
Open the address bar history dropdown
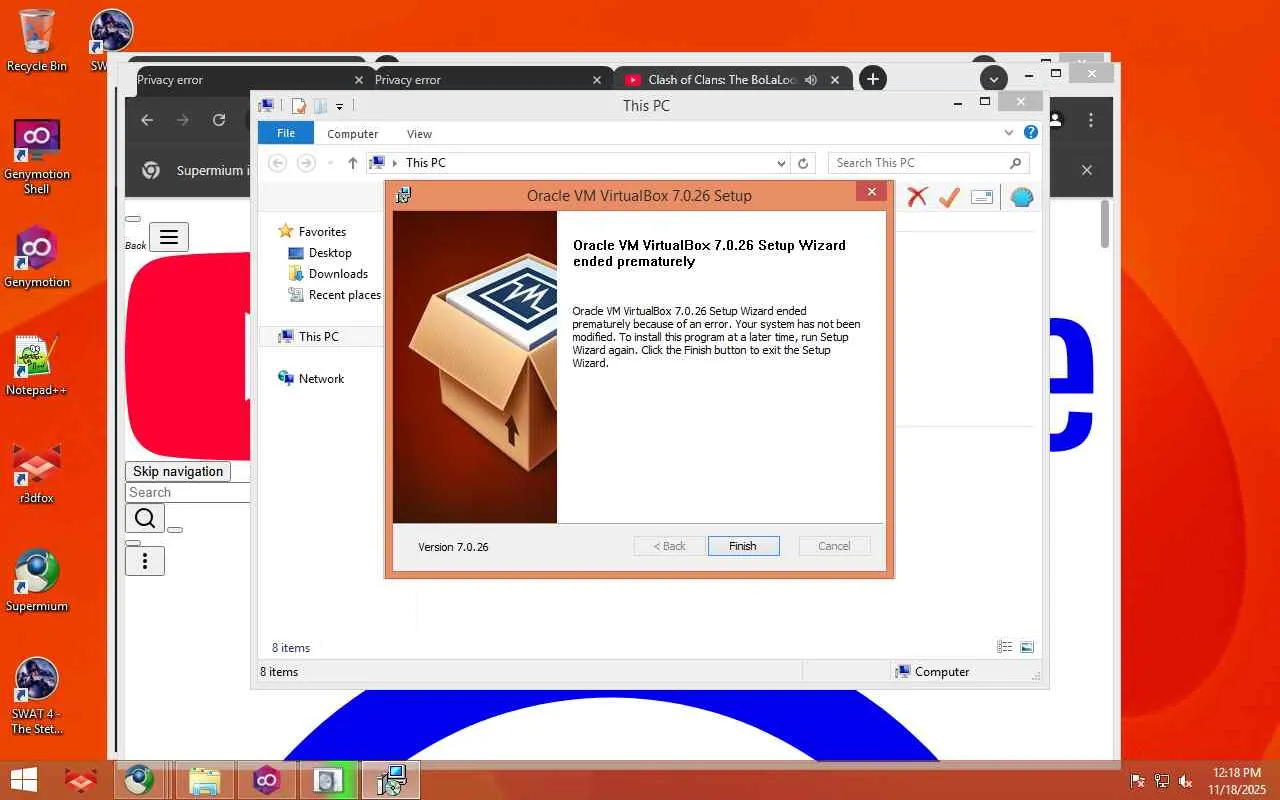coord(781,163)
